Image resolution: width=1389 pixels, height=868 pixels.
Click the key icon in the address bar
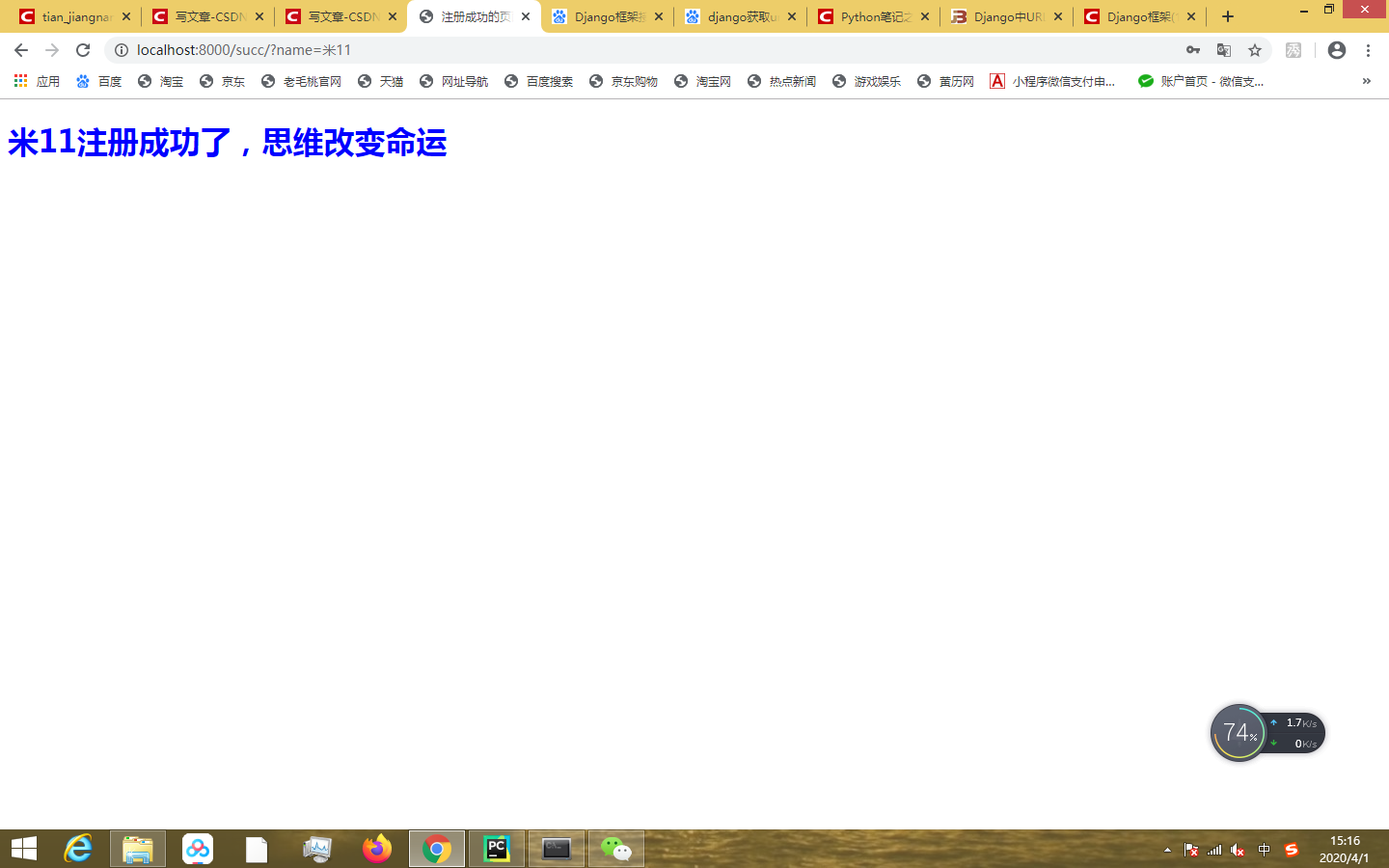[1193, 50]
